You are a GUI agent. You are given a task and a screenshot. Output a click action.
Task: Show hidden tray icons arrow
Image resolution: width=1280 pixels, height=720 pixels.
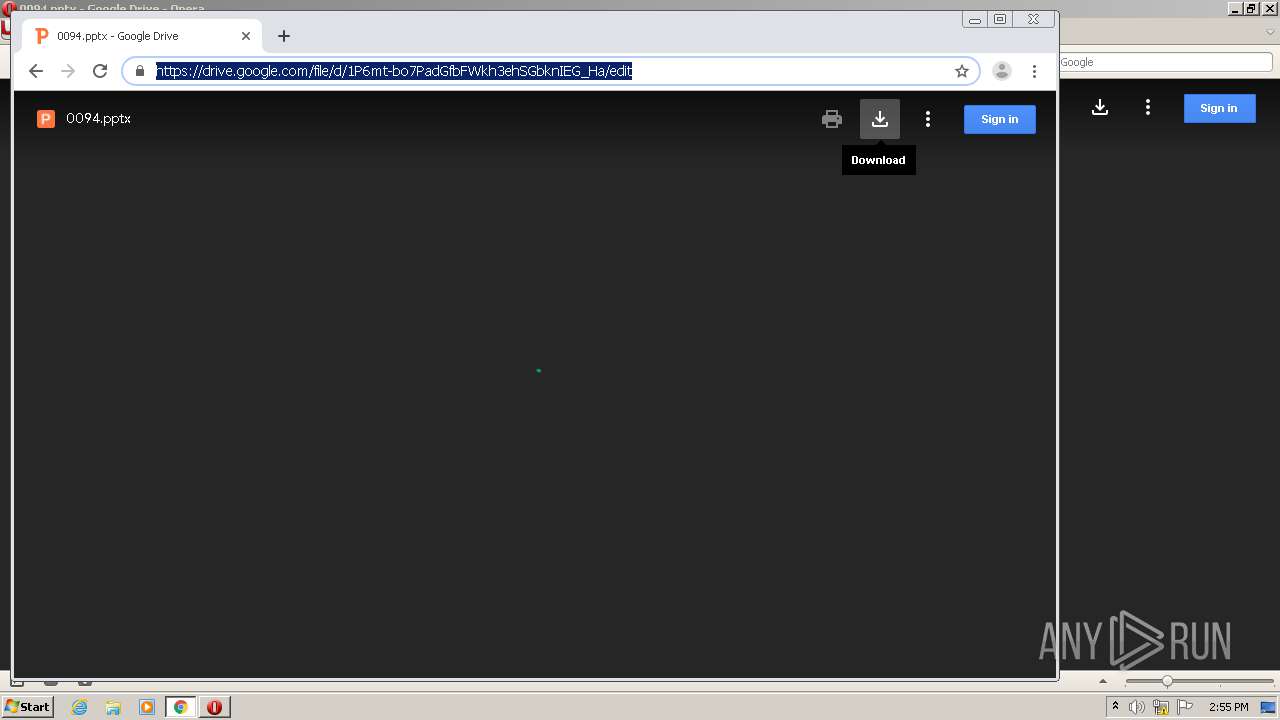point(1115,707)
